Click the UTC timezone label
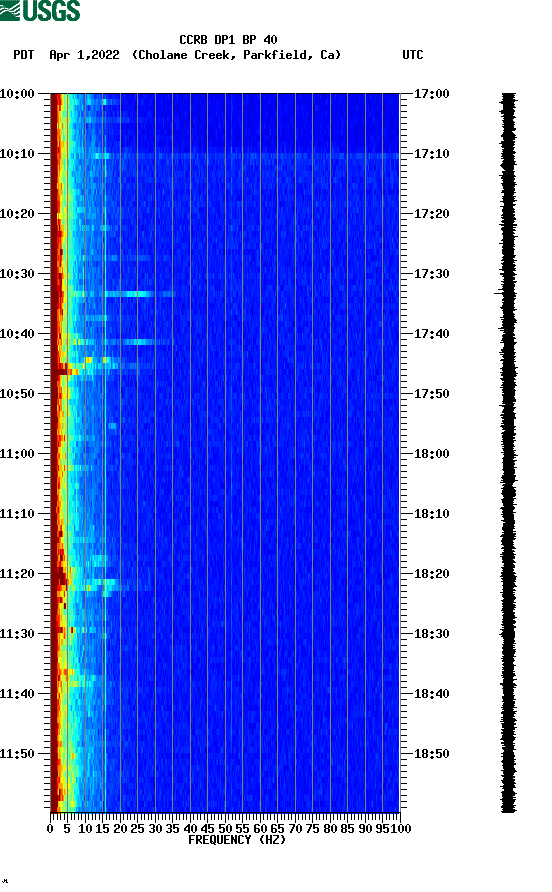The height and width of the screenshot is (892, 552). [x=413, y=55]
